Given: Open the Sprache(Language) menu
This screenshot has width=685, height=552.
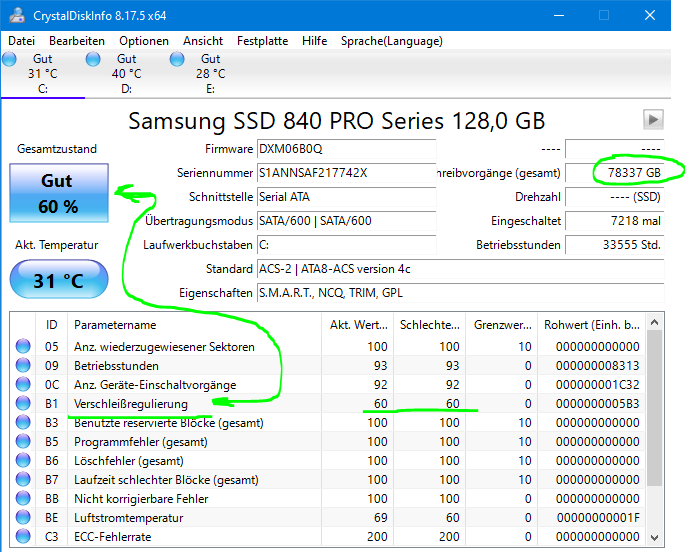Looking at the screenshot, I should [x=391, y=41].
